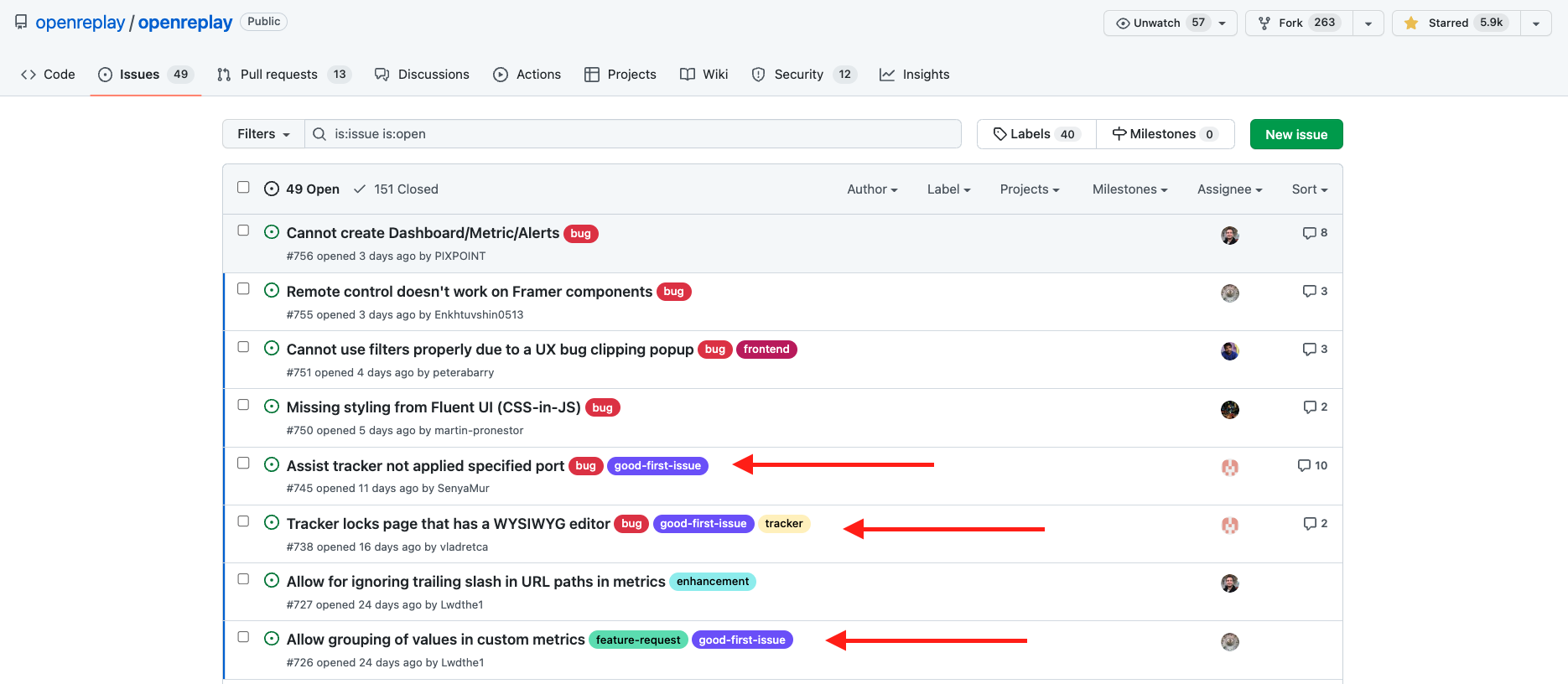Click the open-issue icon for issue #745
1568x684 pixels.
point(272,464)
